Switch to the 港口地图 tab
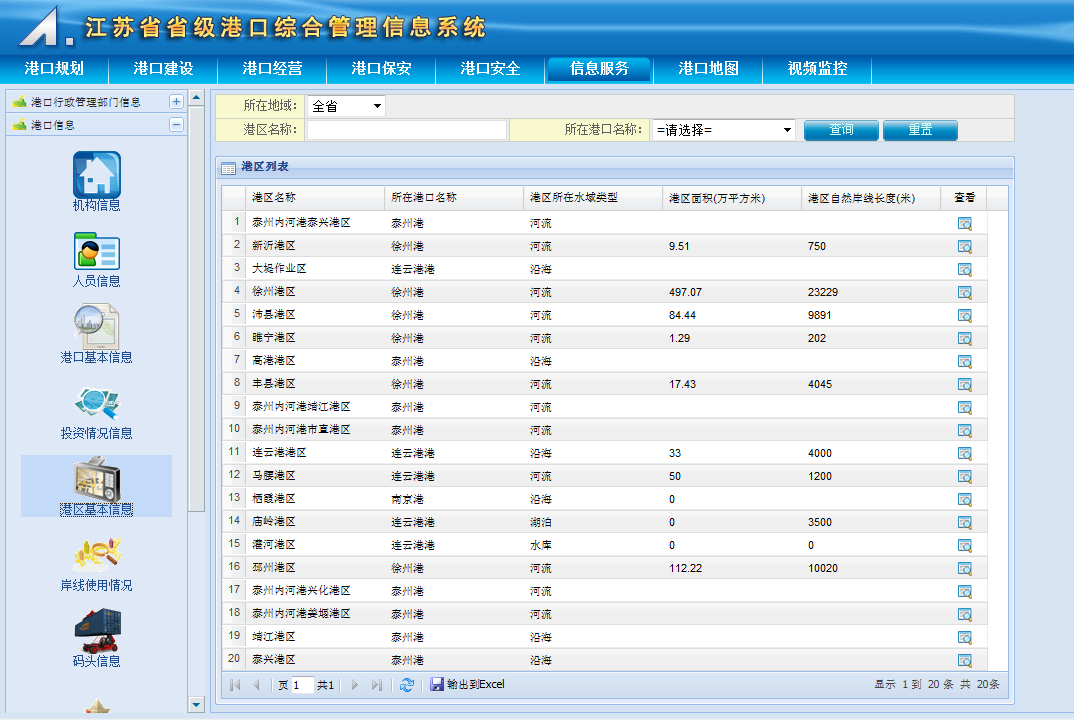1074x720 pixels. pyautogui.click(x=708, y=69)
